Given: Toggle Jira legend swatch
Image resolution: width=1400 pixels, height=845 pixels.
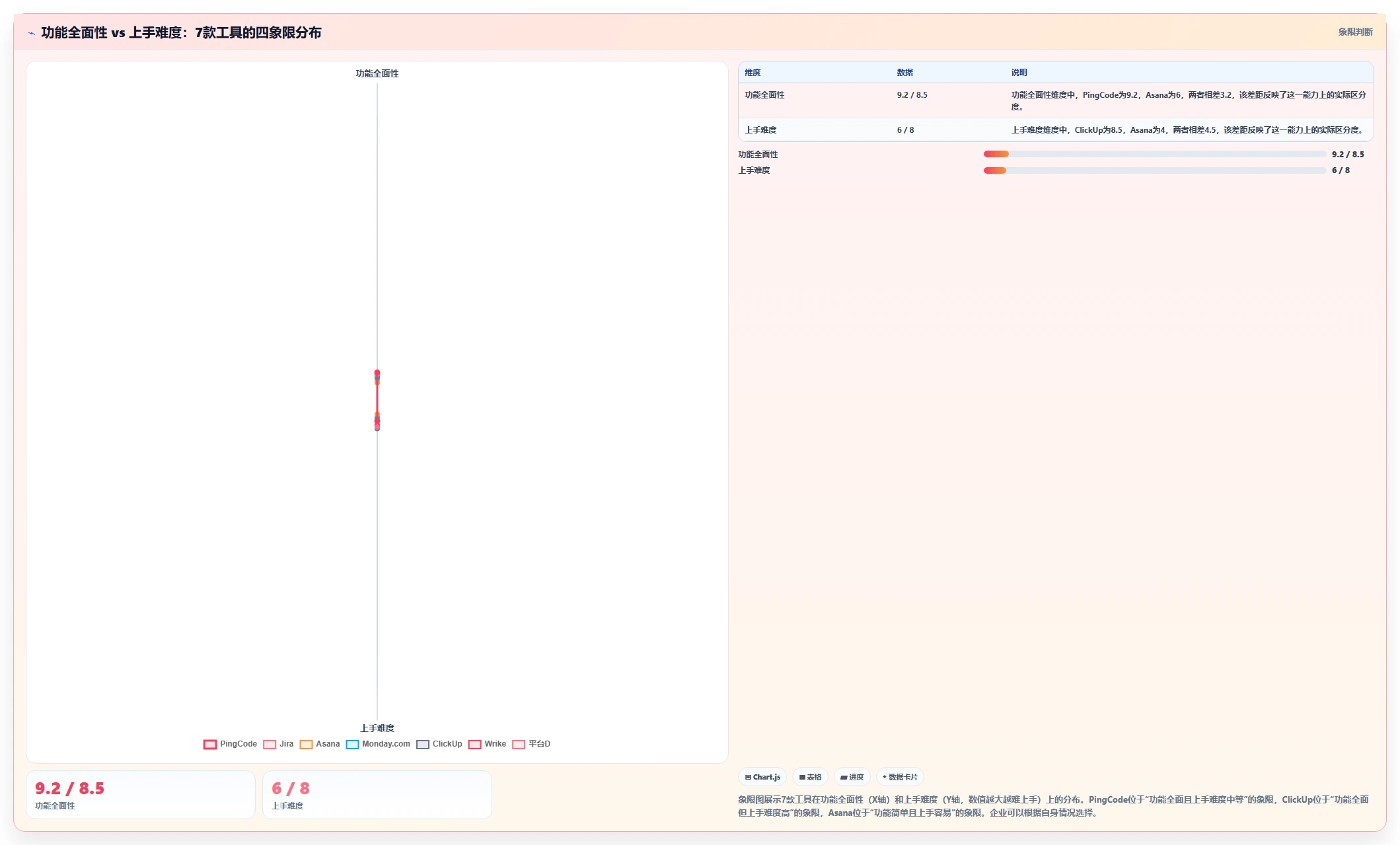Looking at the screenshot, I should 270,745.
